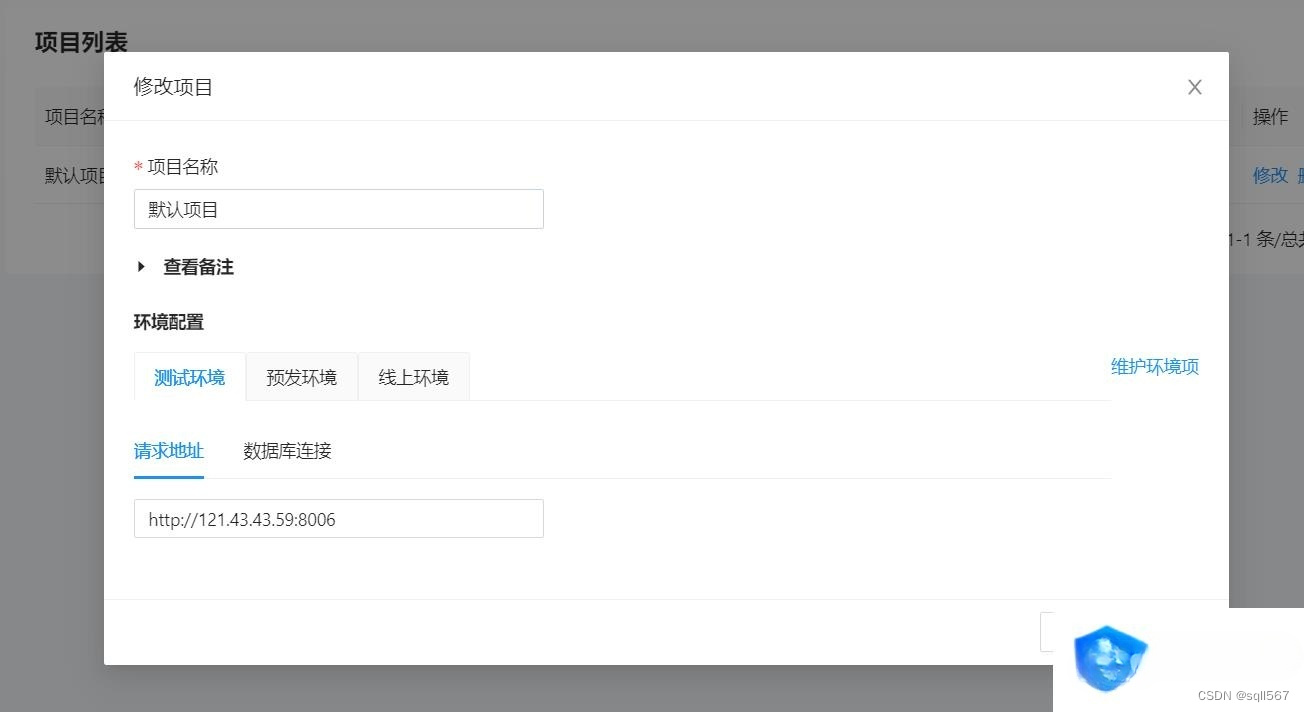Image resolution: width=1304 pixels, height=712 pixels.
Task: Click the 查看备注 label text
Action: [x=199, y=267]
